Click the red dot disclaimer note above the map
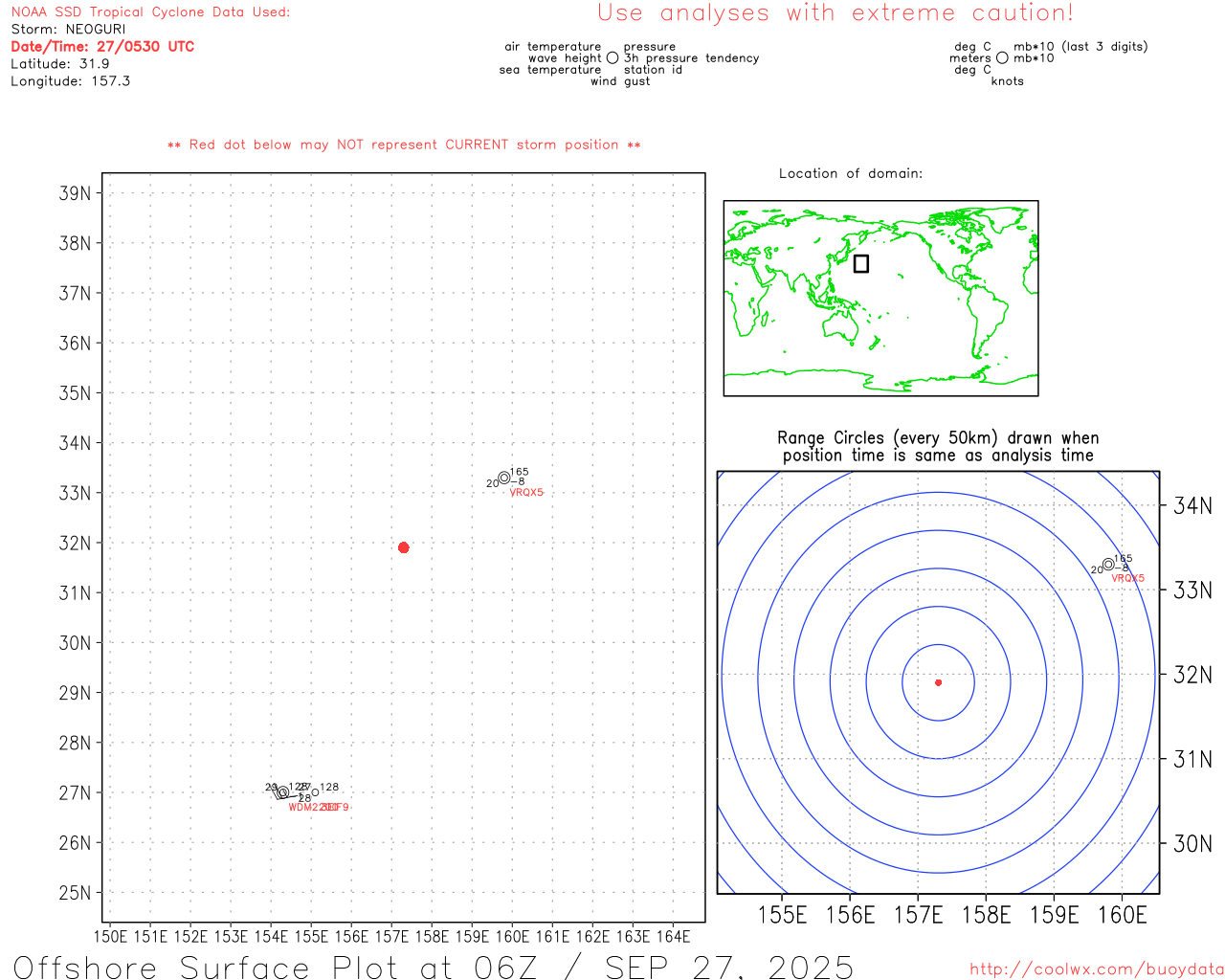1225x980 pixels. click(x=404, y=145)
